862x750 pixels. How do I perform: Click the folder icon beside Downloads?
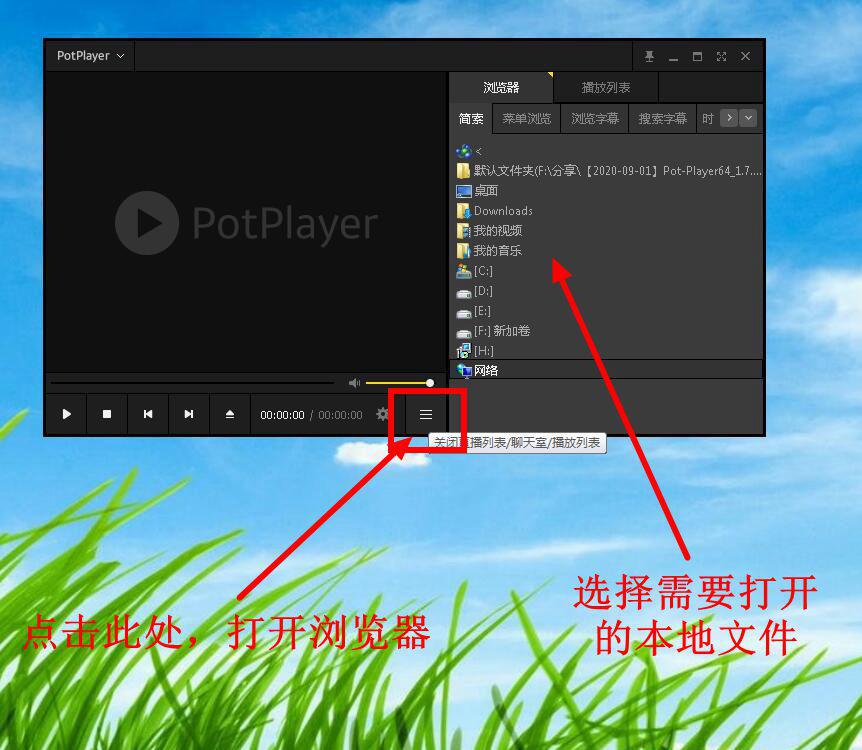(463, 211)
